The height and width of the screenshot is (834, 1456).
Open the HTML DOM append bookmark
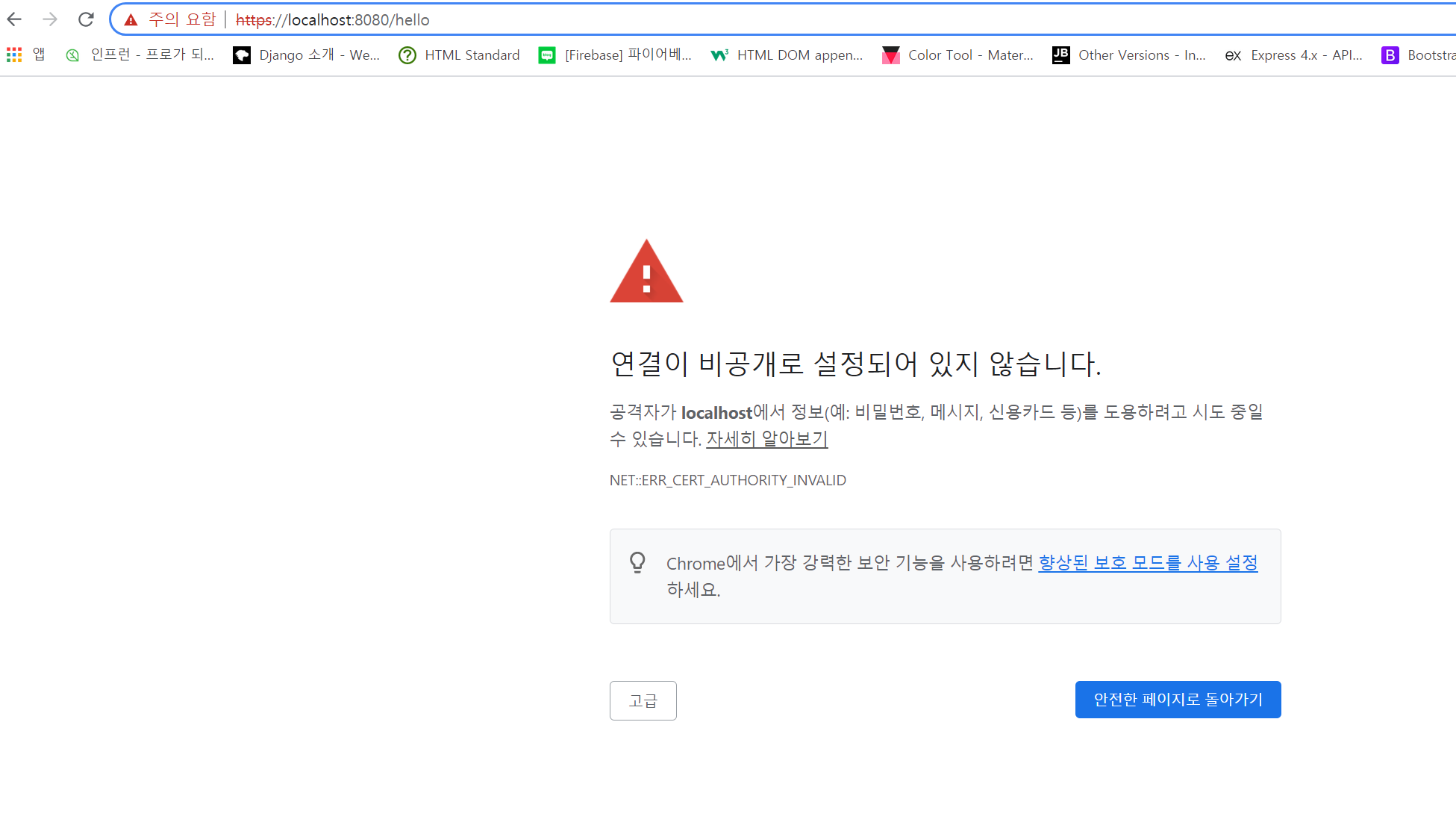coord(787,55)
